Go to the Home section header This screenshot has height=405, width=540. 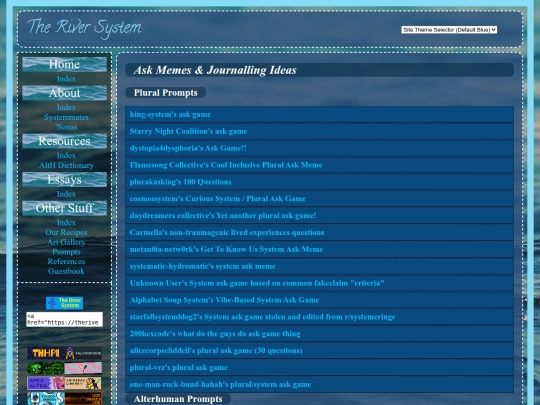[x=64, y=64]
